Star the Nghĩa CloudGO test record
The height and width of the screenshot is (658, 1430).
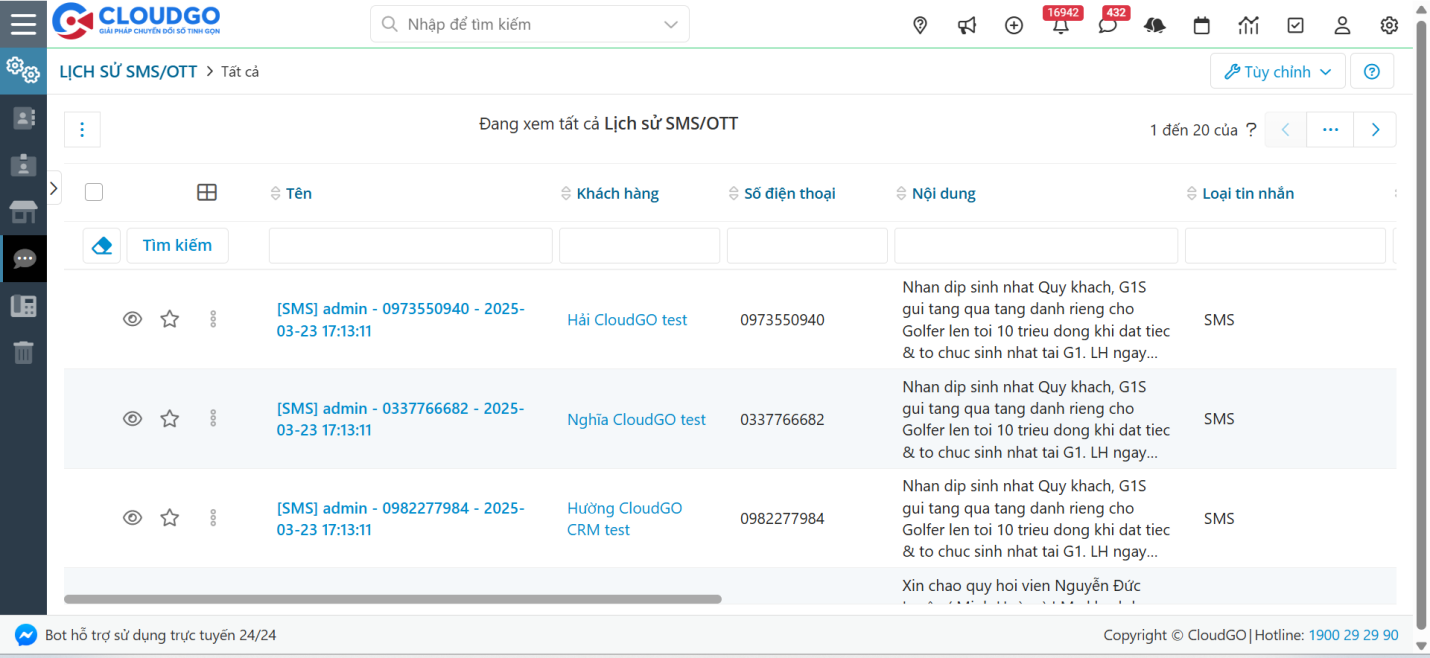click(169, 418)
